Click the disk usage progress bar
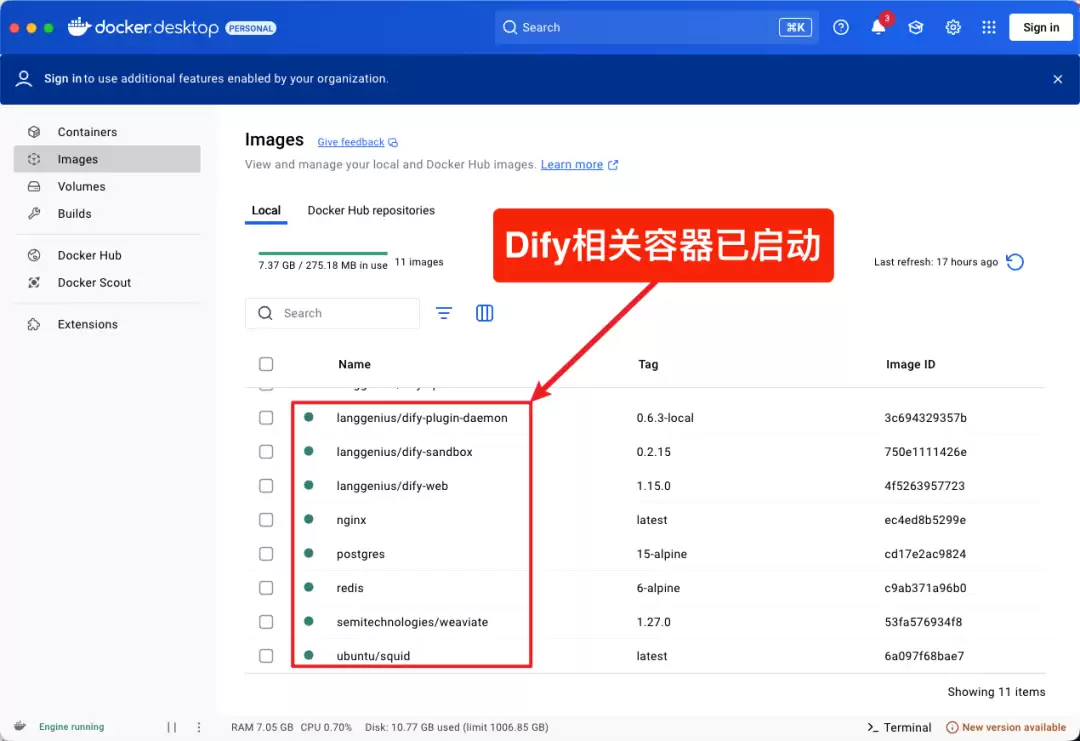This screenshot has height=741, width=1080. click(323, 253)
